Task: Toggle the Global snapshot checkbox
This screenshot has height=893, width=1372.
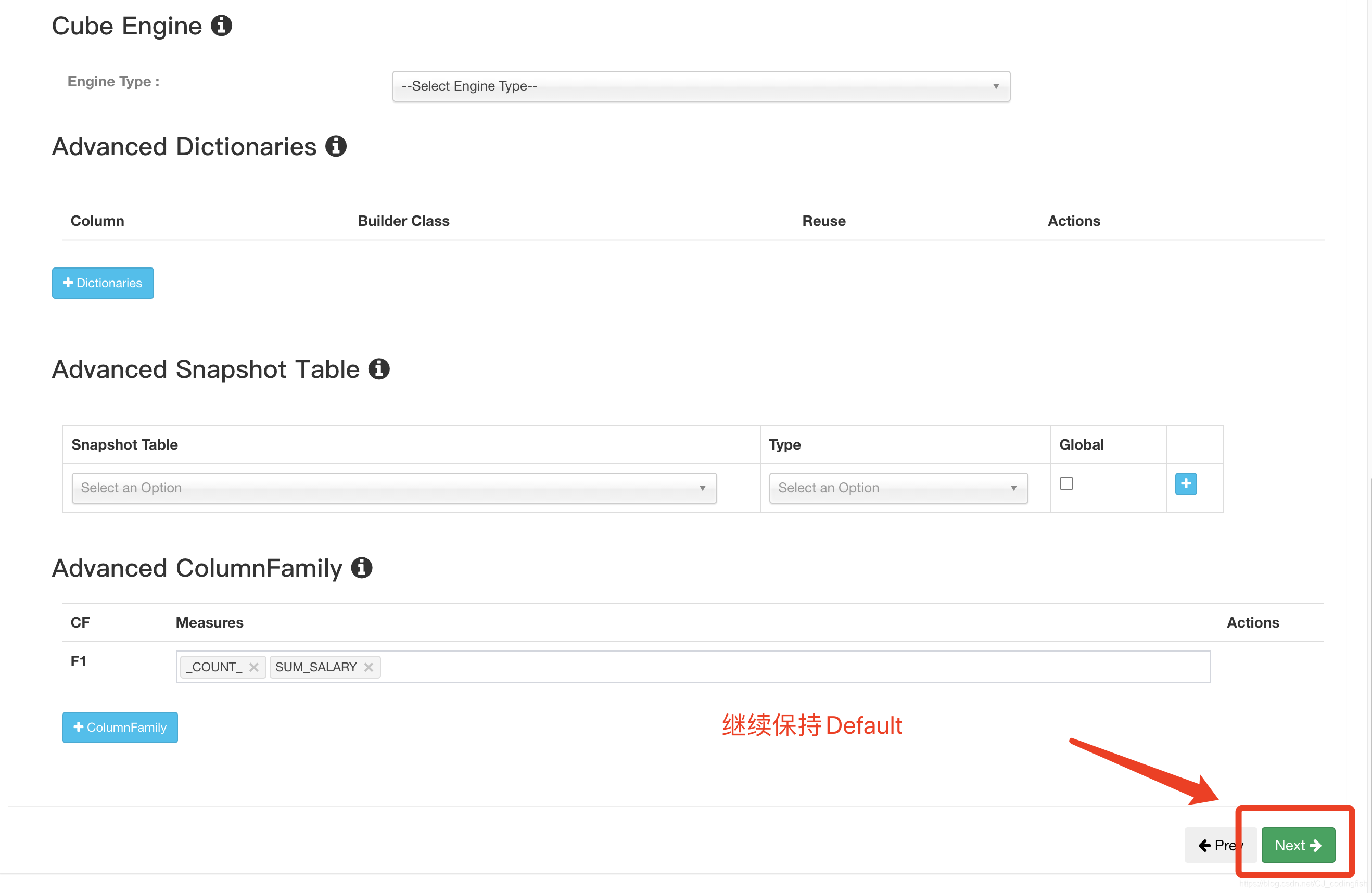Action: pyautogui.click(x=1066, y=483)
